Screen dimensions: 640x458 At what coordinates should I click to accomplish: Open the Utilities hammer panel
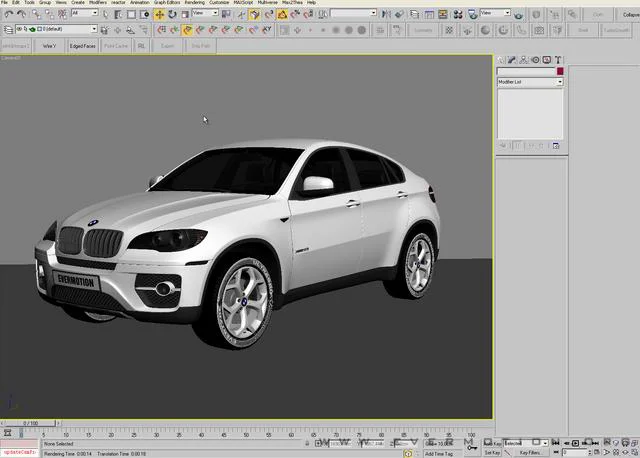558,60
